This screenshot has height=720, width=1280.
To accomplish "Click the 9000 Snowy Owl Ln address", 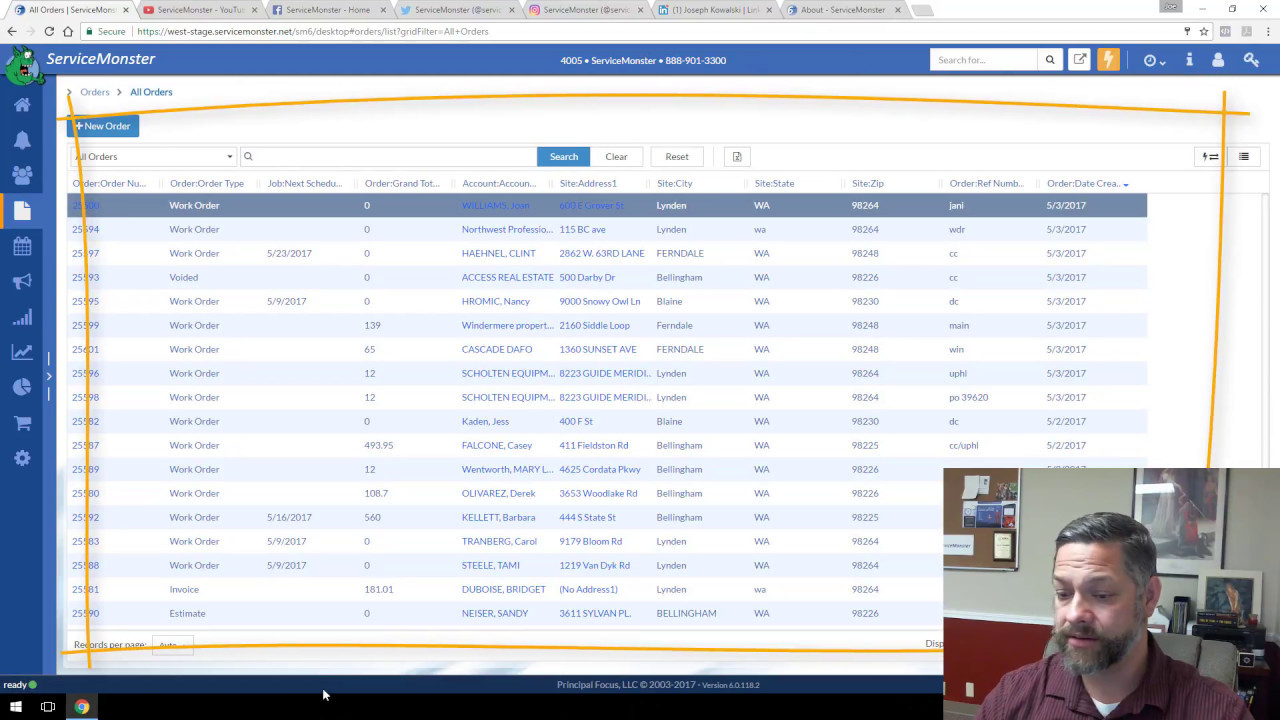I will point(599,301).
